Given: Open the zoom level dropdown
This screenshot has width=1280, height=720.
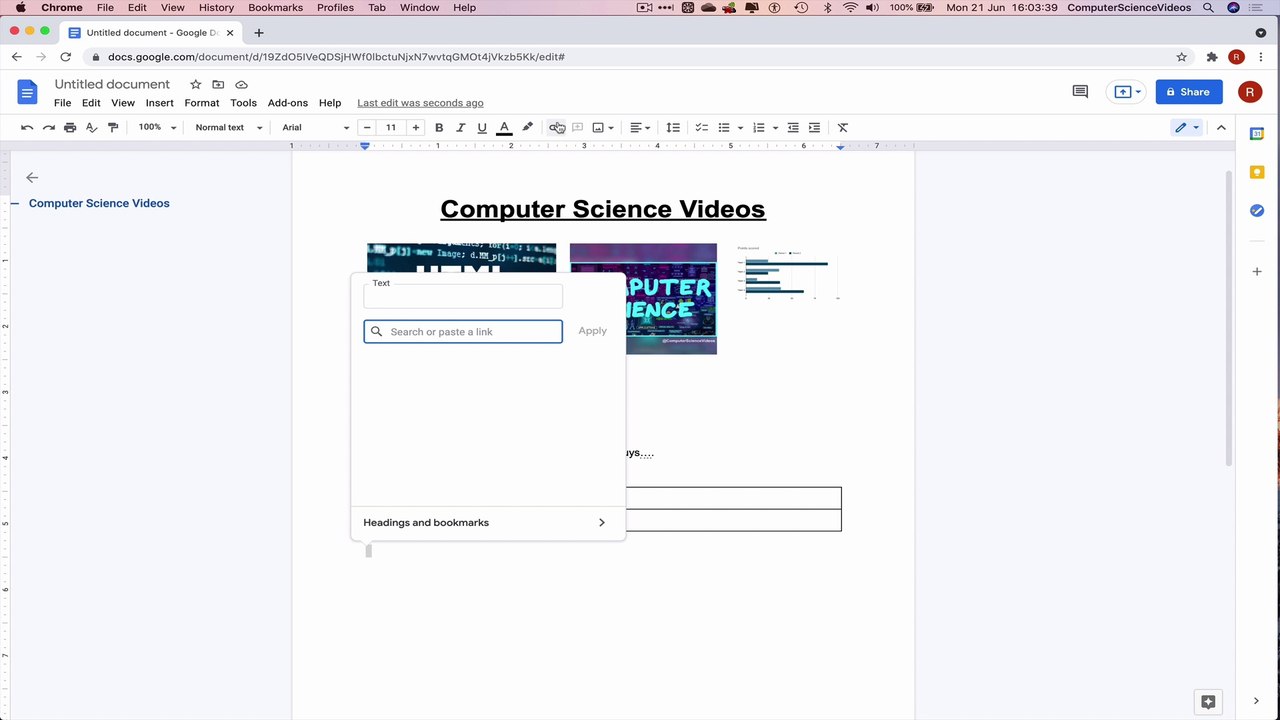Looking at the screenshot, I should [157, 127].
